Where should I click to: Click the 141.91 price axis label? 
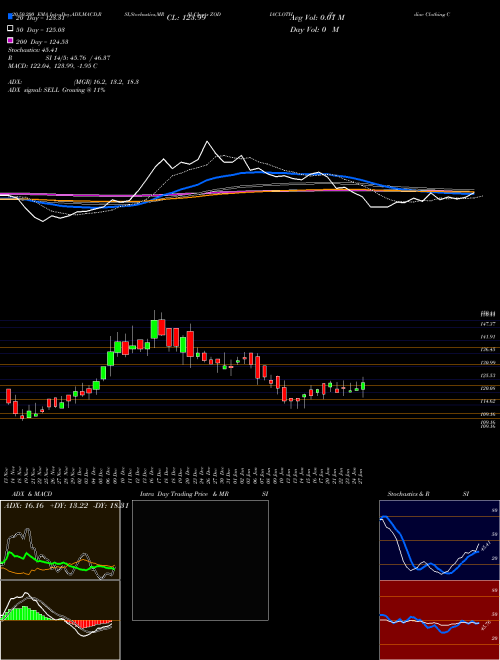[488, 337]
